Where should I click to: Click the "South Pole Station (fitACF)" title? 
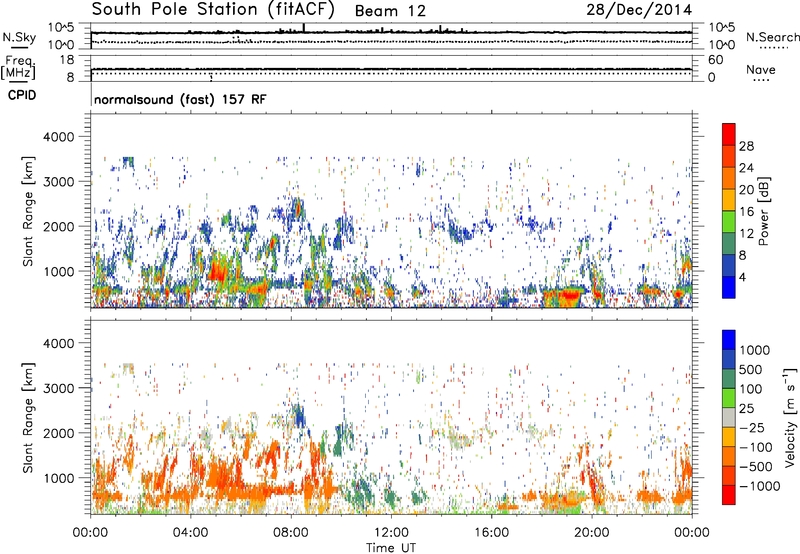[213, 9]
